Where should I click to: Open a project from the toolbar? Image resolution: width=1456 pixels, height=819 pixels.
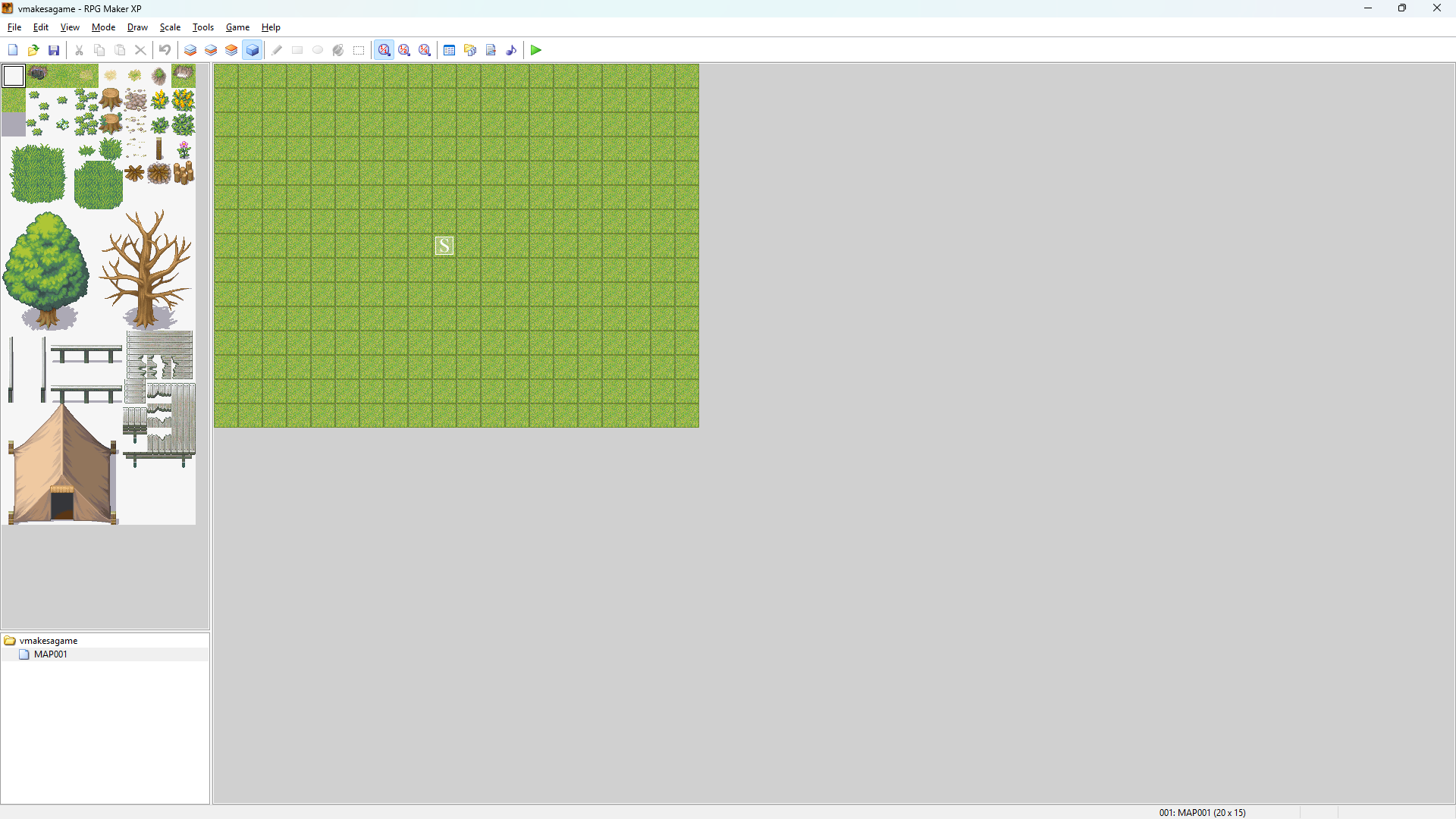(x=33, y=50)
